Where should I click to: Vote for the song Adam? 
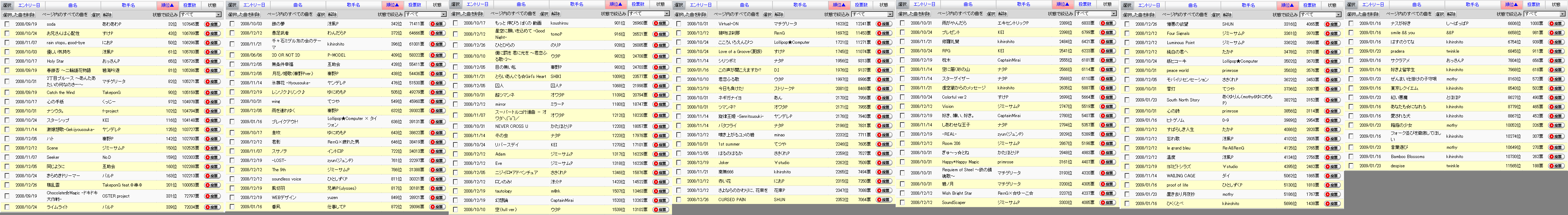coord(661,154)
